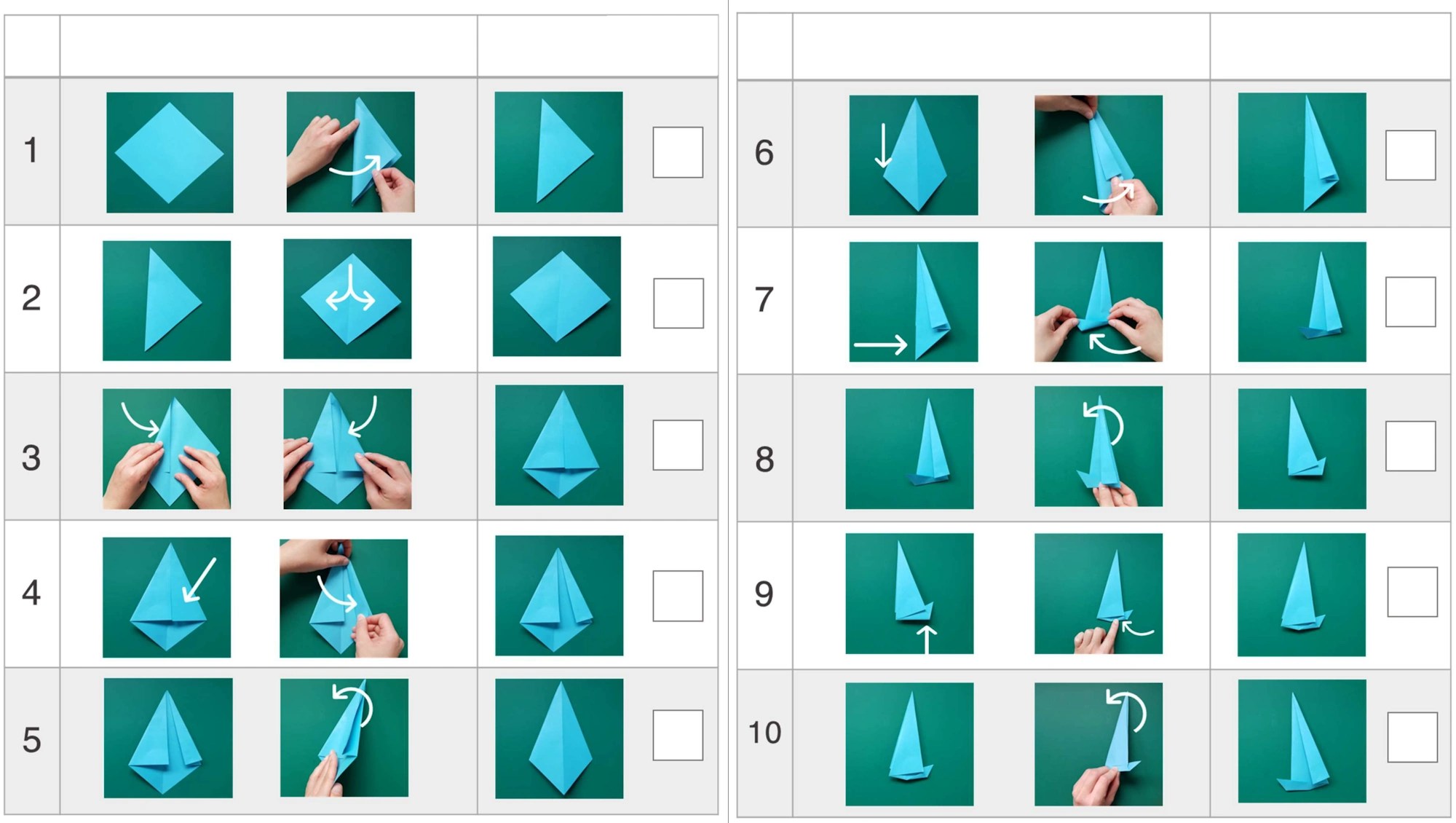Check the box beside step 9
This screenshot has height=823, width=1456.
click(x=1412, y=592)
